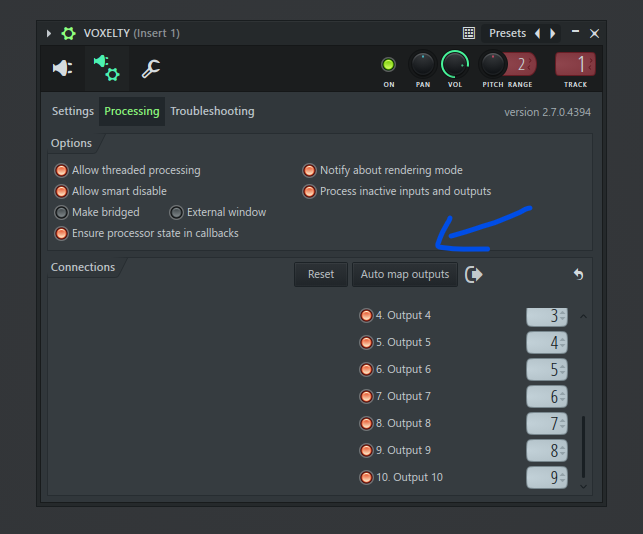Open VST wrapper settings plug-gear icon
Image resolution: width=643 pixels, height=534 pixels.
tap(105, 68)
